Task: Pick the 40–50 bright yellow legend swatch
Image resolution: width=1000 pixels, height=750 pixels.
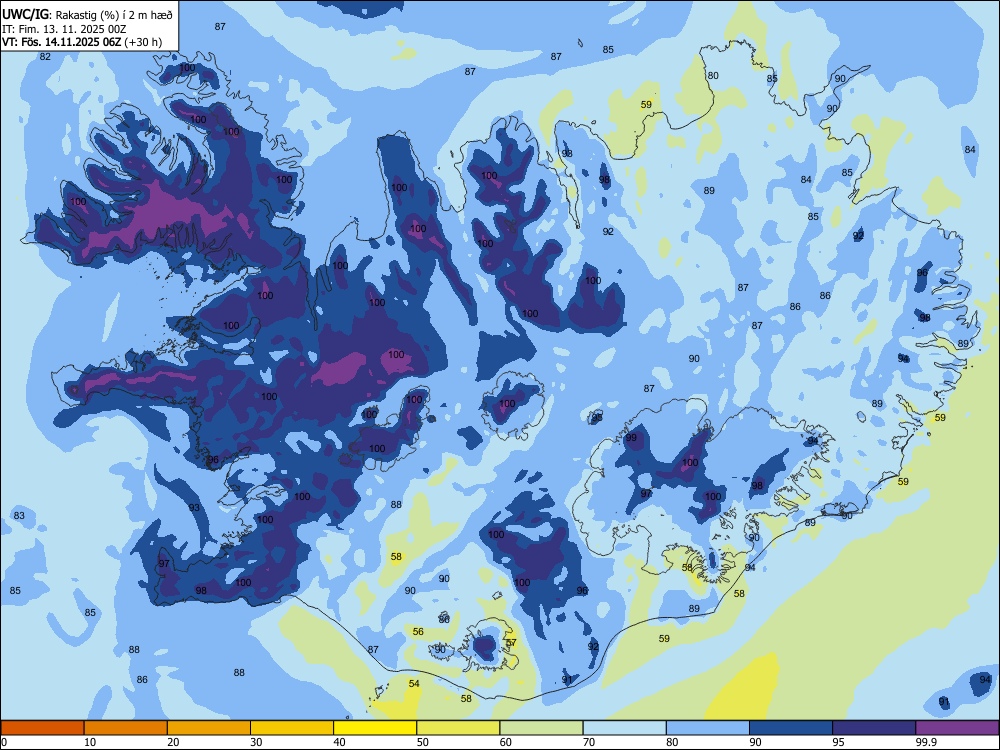Action: click(375, 728)
